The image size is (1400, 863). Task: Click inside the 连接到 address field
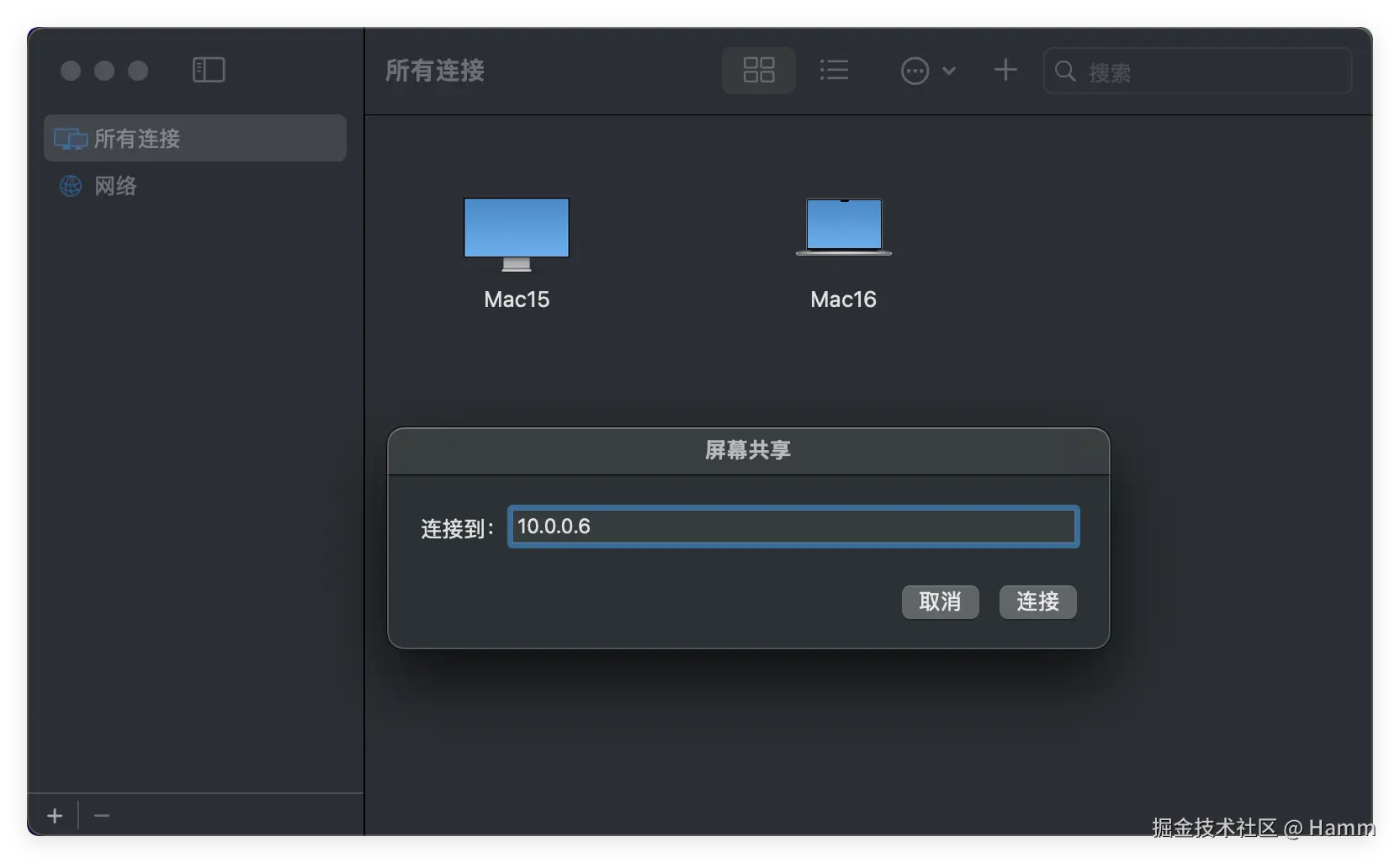tap(792, 527)
